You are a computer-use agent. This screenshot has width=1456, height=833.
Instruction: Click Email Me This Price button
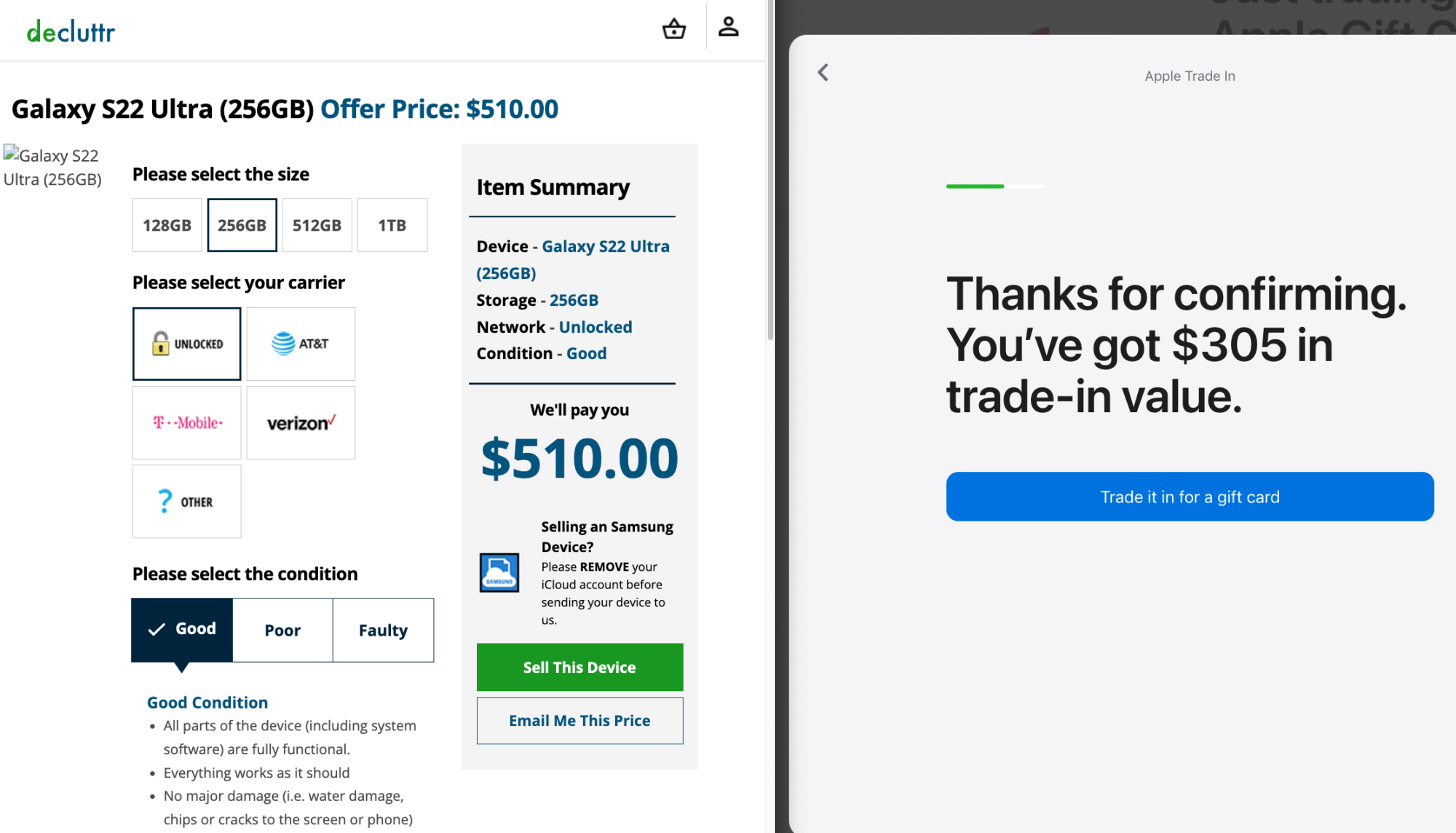pyautogui.click(x=579, y=721)
